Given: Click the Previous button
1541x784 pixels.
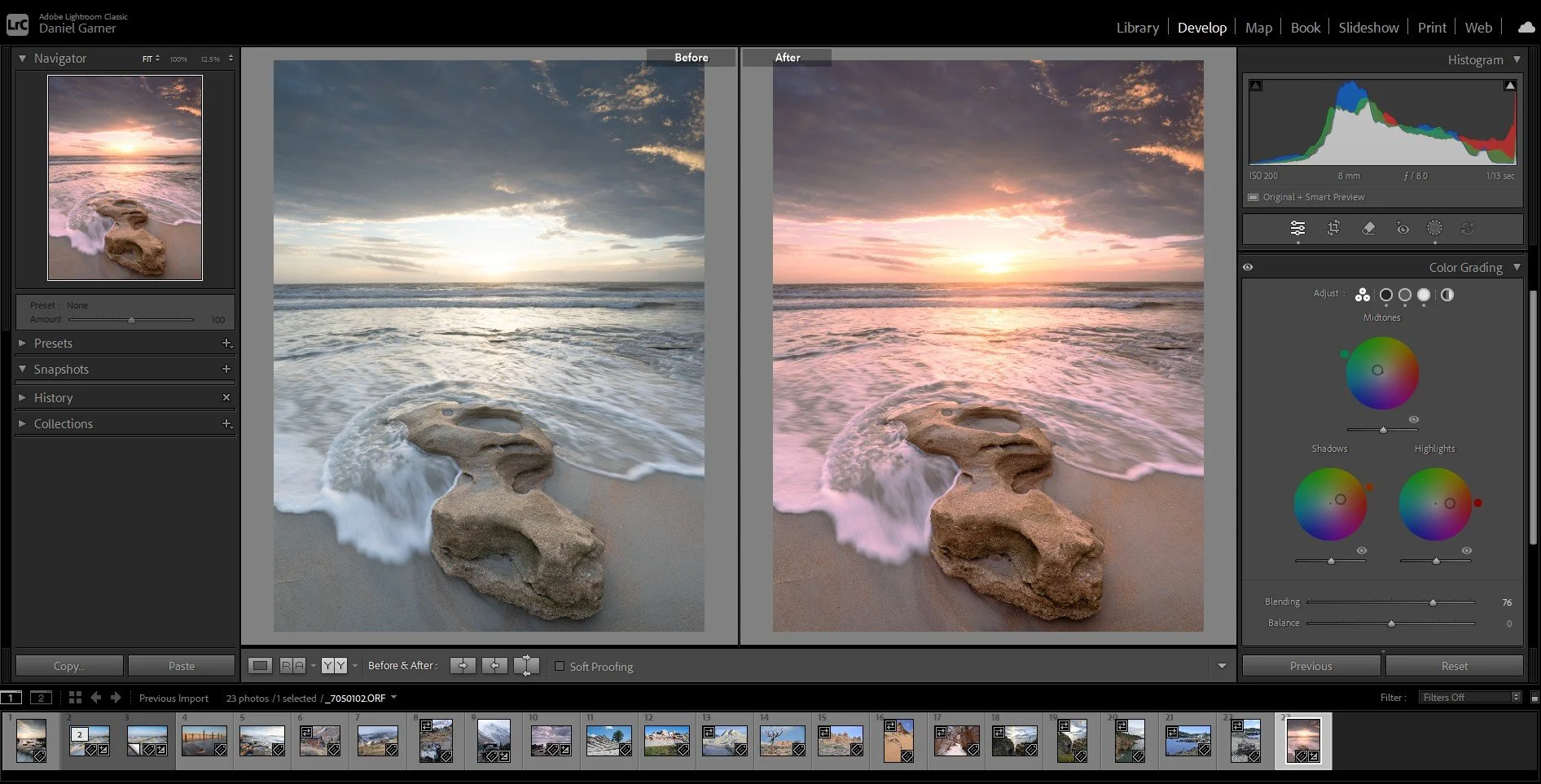Looking at the screenshot, I should 1311,666.
